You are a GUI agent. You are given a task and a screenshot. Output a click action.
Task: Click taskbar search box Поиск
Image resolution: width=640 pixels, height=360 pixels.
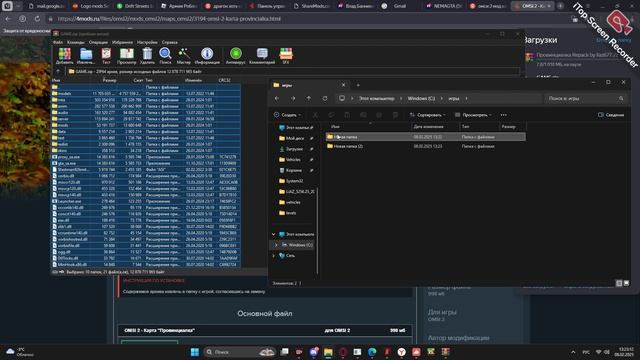click(239, 352)
